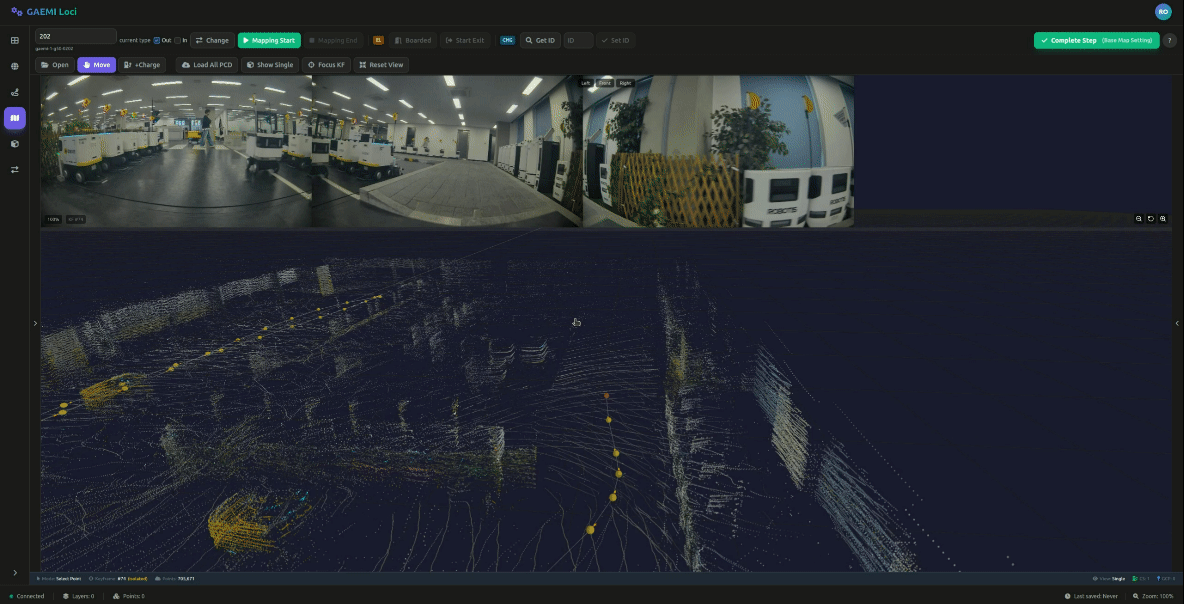The height and width of the screenshot is (604, 1184).
Task: Switch to the Left camera tab
Action: (x=587, y=83)
